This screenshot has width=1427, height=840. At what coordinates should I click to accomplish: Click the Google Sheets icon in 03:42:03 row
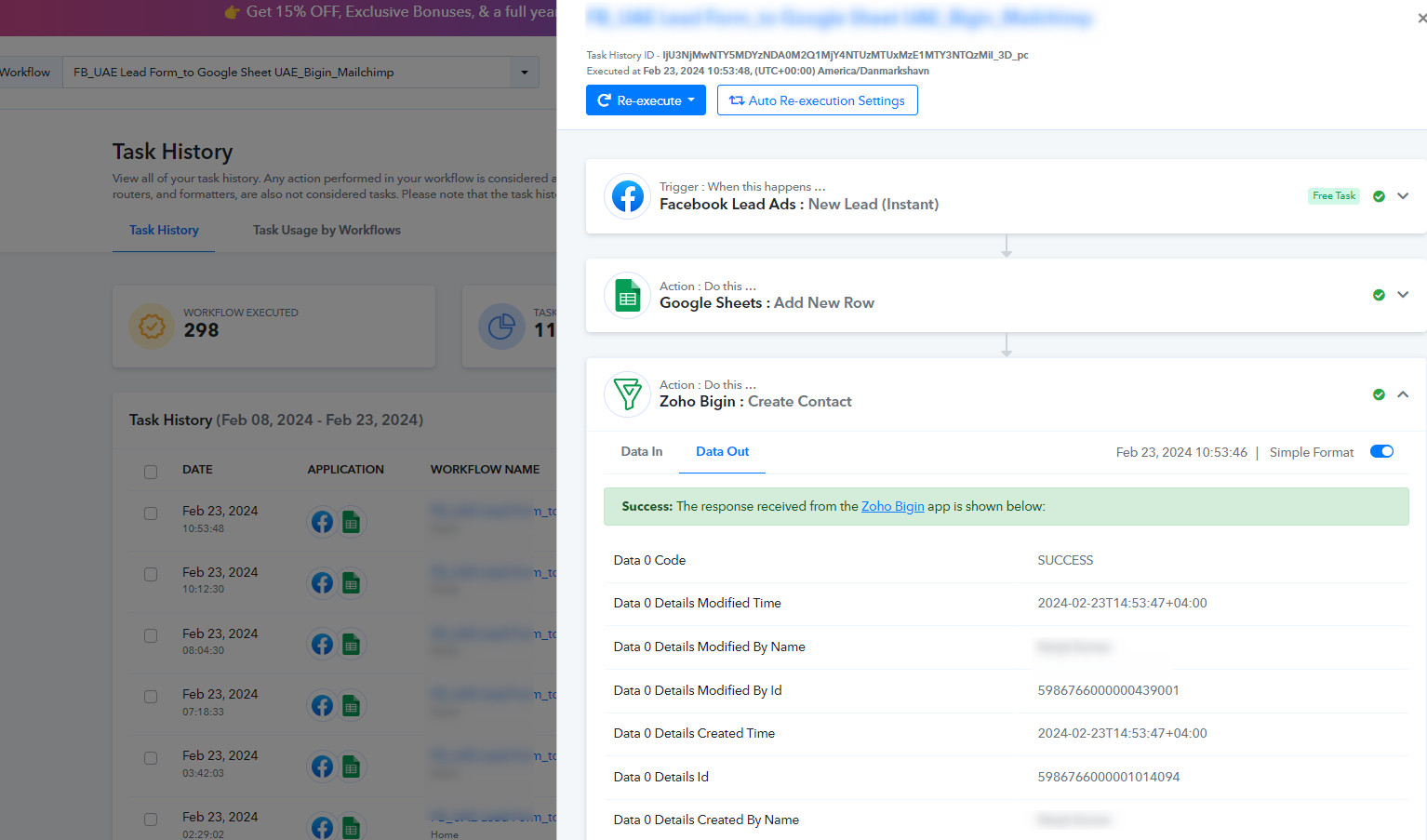pyautogui.click(x=351, y=767)
